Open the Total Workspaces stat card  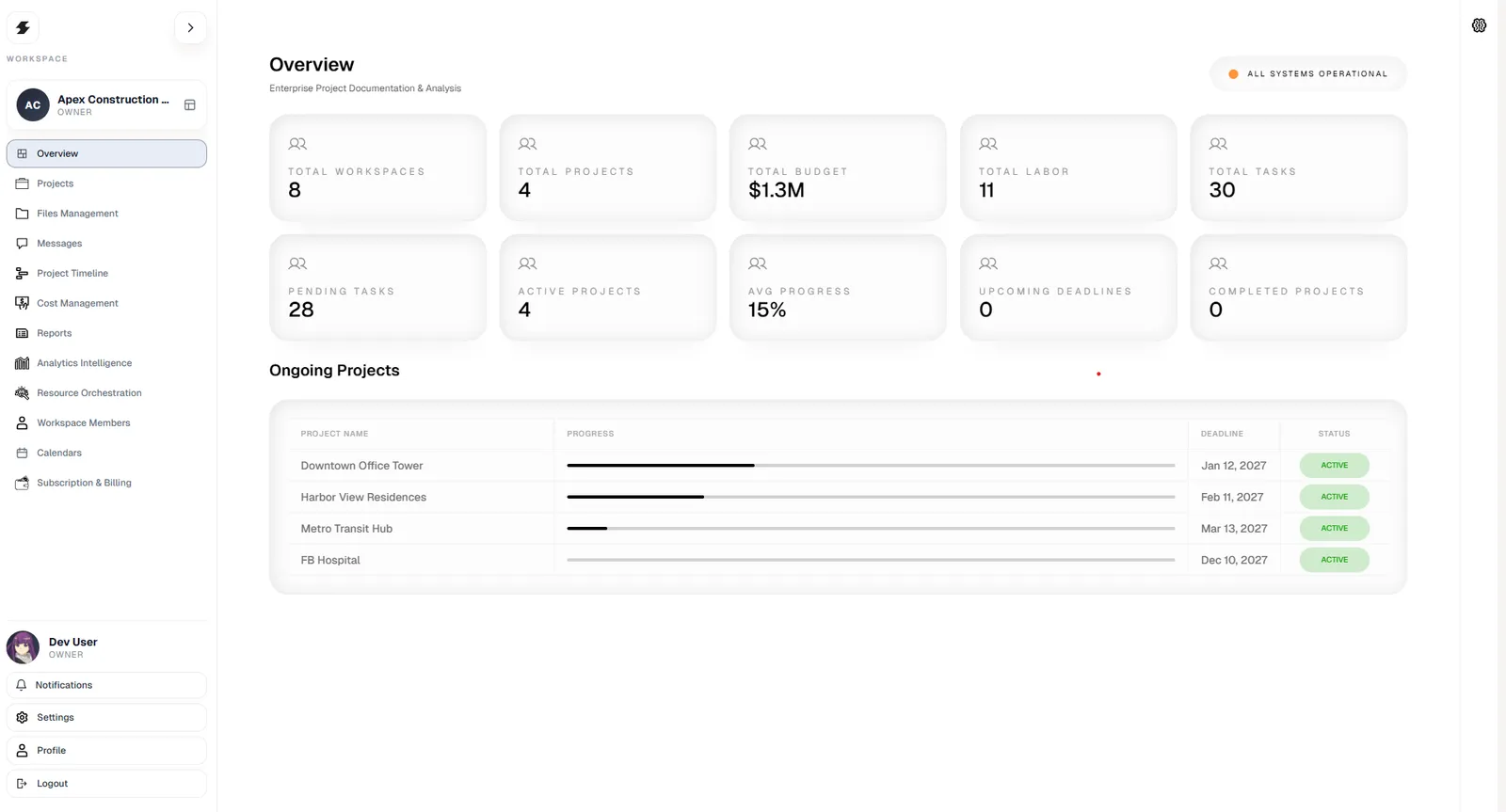tap(377, 167)
